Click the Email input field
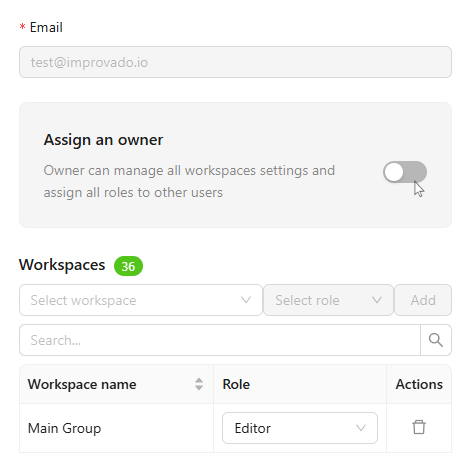 tap(235, 62)
